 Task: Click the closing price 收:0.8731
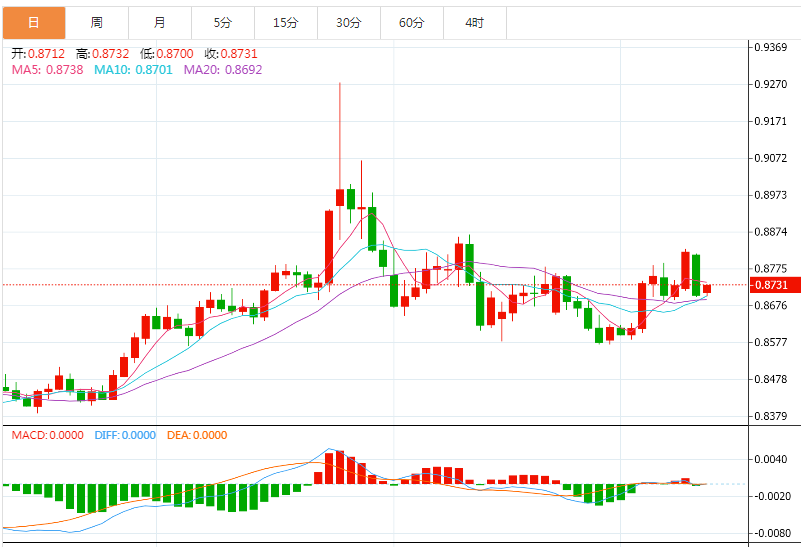[x=231, y=54]
